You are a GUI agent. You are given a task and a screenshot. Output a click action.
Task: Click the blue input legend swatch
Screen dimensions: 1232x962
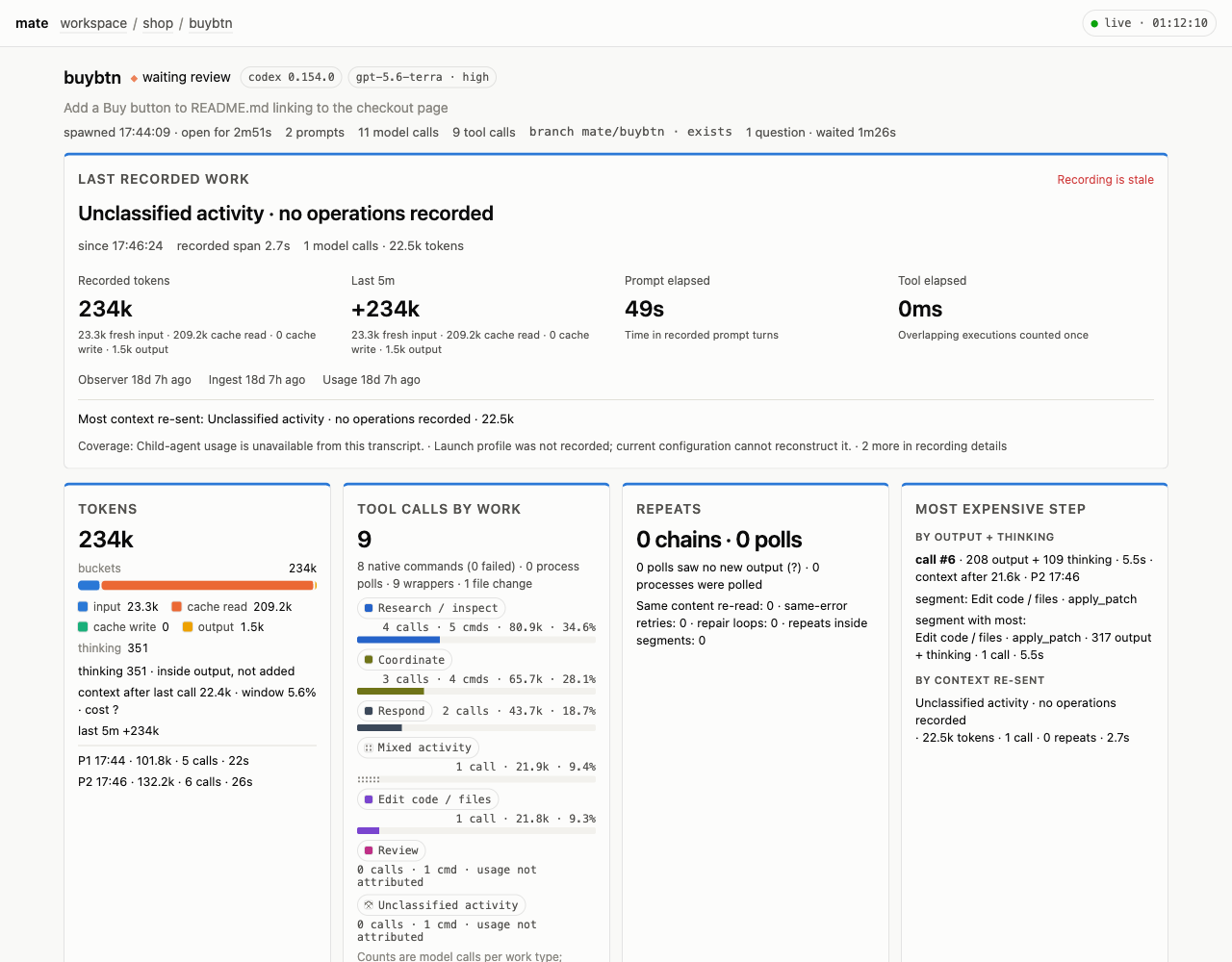point(83,607)
